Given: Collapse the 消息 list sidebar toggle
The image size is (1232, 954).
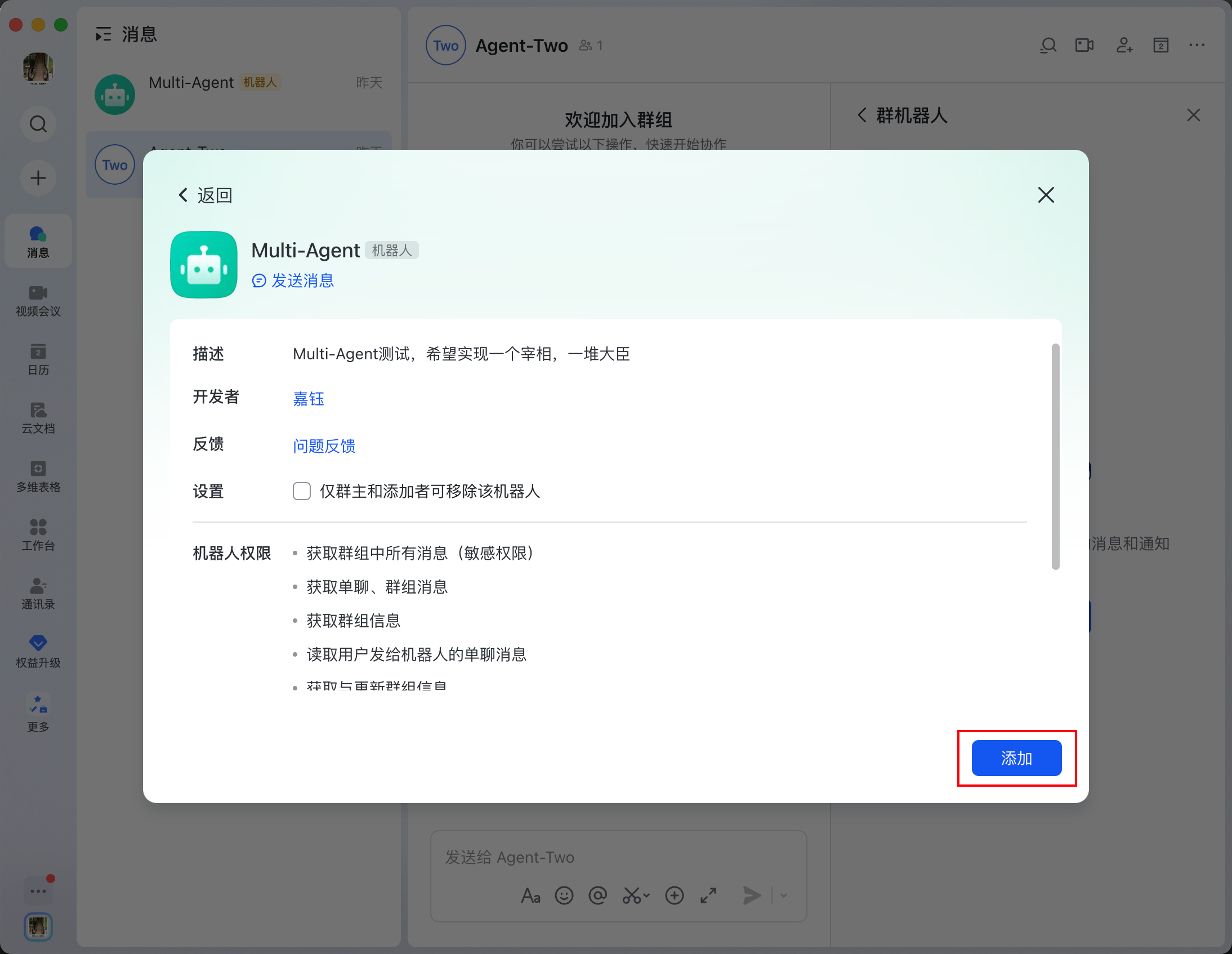Looking at the screenshot, I should pyautogui.click(x=103, y=34).
